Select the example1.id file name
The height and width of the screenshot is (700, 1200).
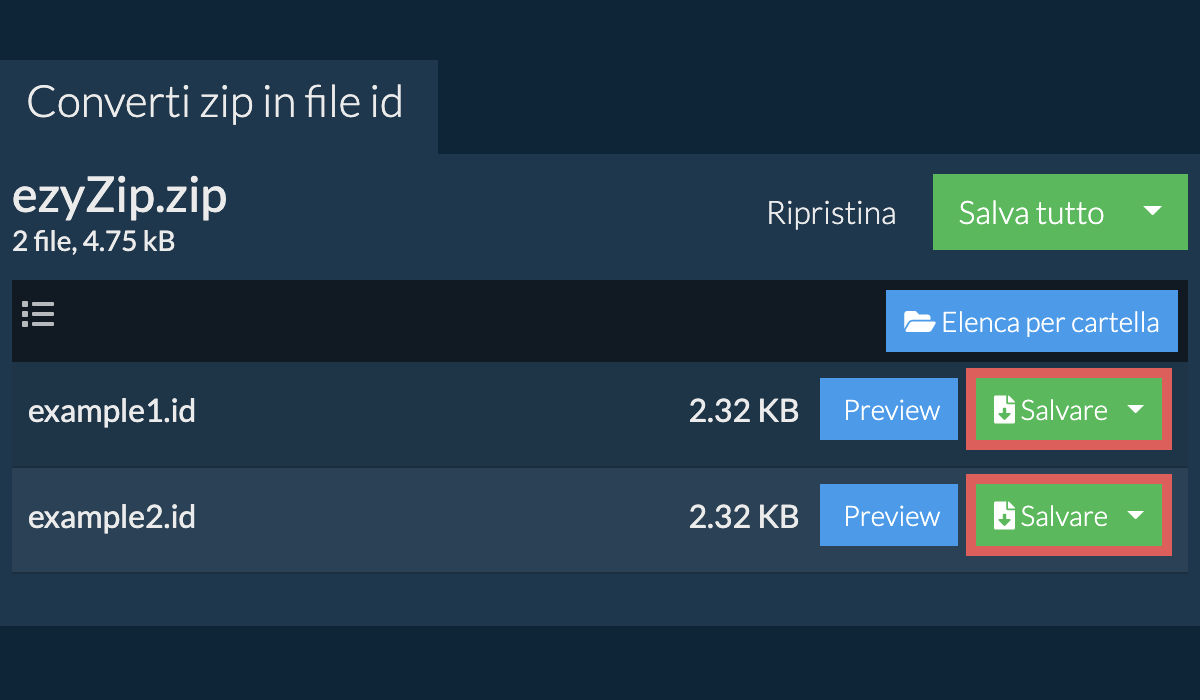tap(112, 411)
